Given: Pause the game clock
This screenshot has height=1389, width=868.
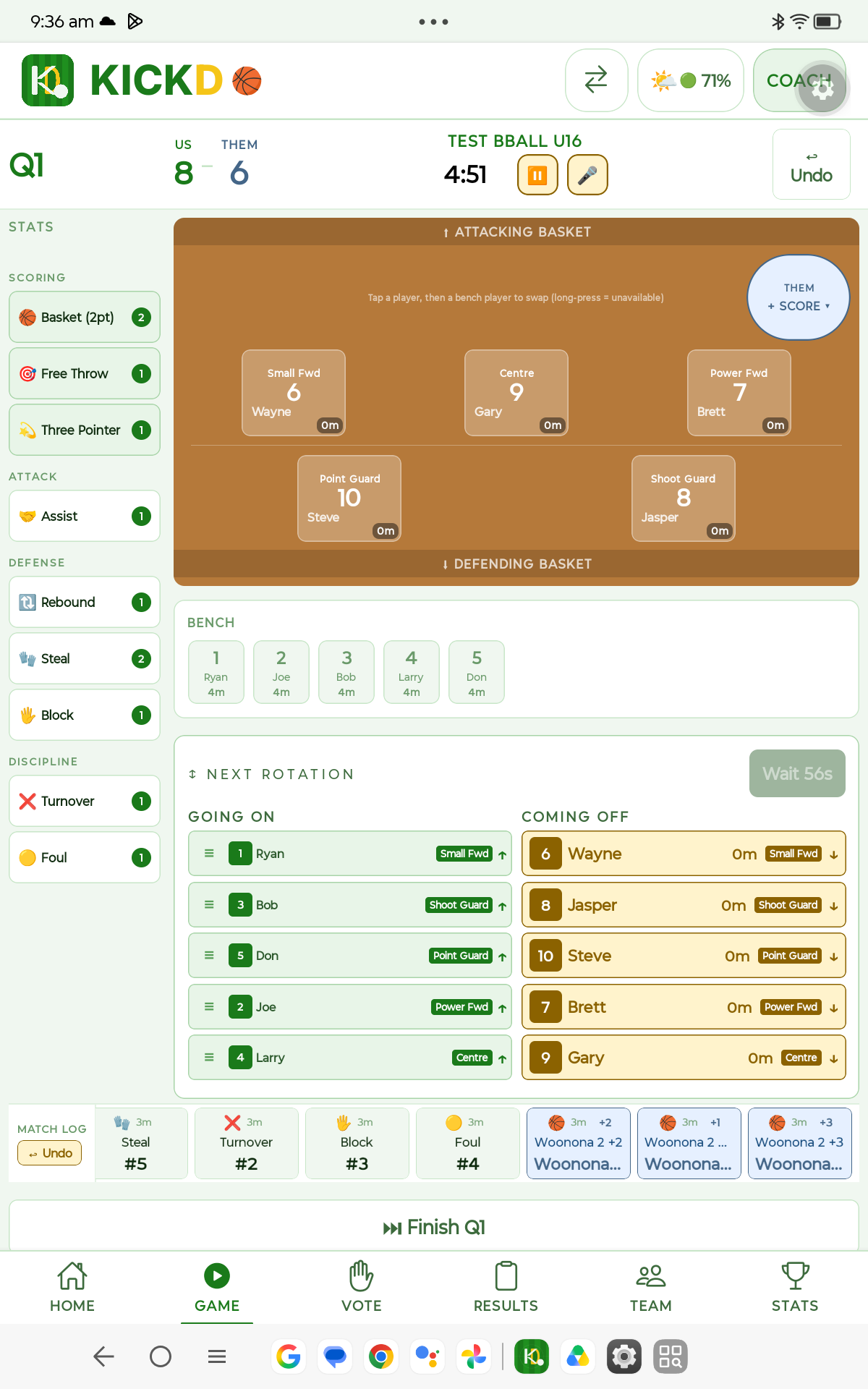Looking at the screenshot, I should tap(537, 174).
